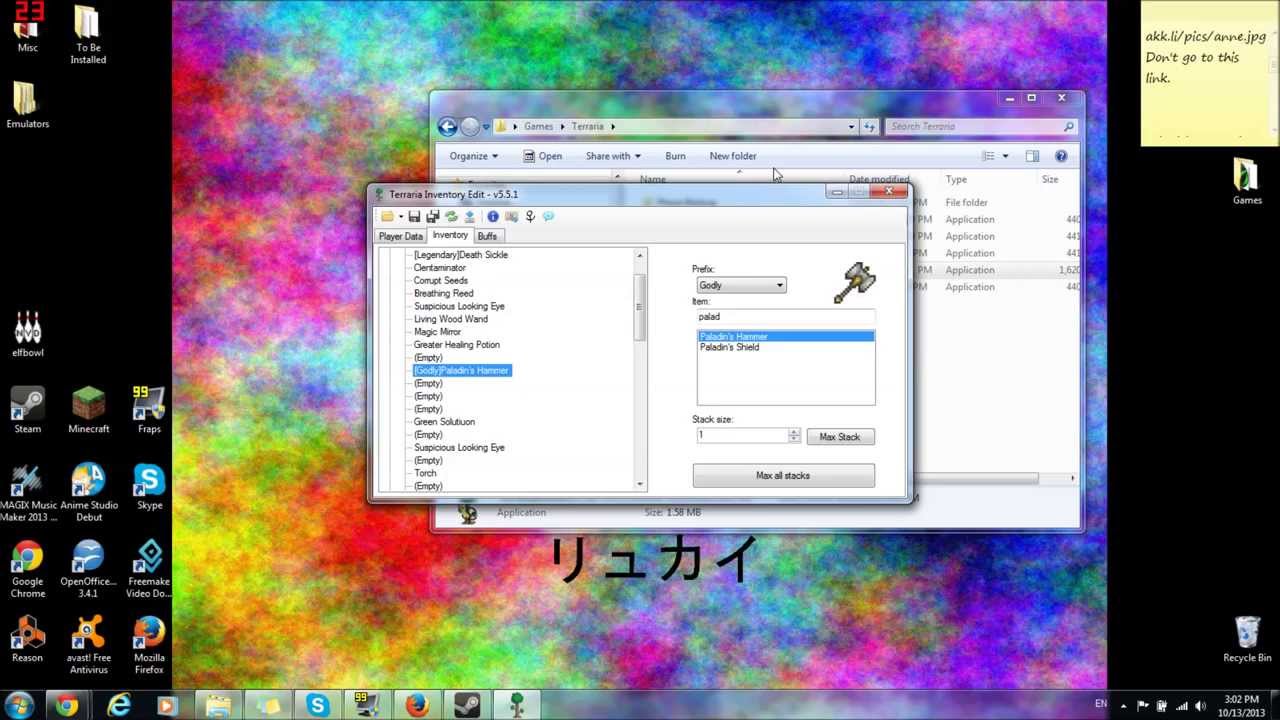Click the anchor-shaped toolbar icon
Viewport: 1280px width, 720px height.
click(x=530, y=216)
